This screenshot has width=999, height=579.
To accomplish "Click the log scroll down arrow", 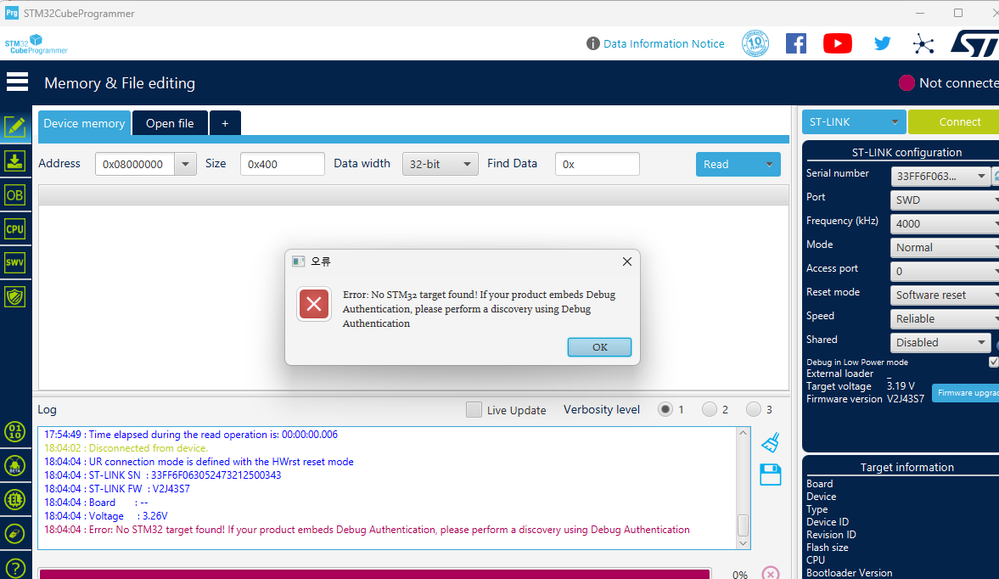I will pyautogui.click(x=743, y=543).
